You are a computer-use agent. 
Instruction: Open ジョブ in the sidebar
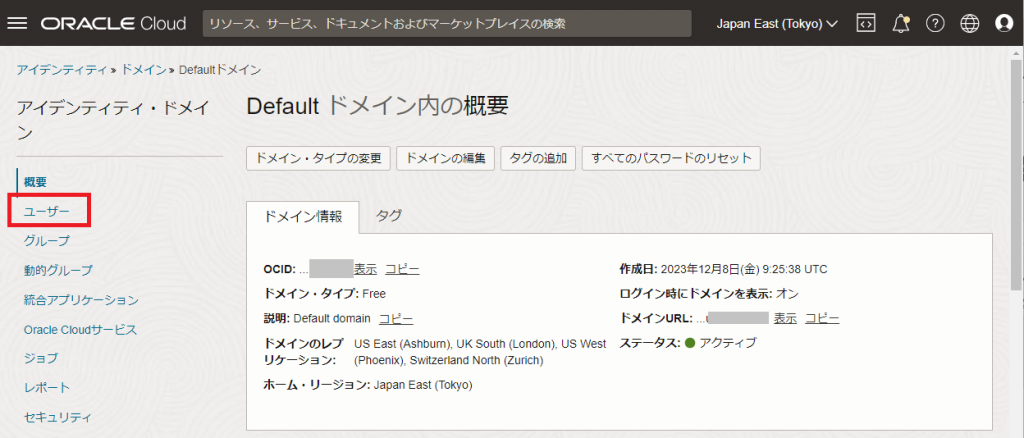(x=40, y=358)
